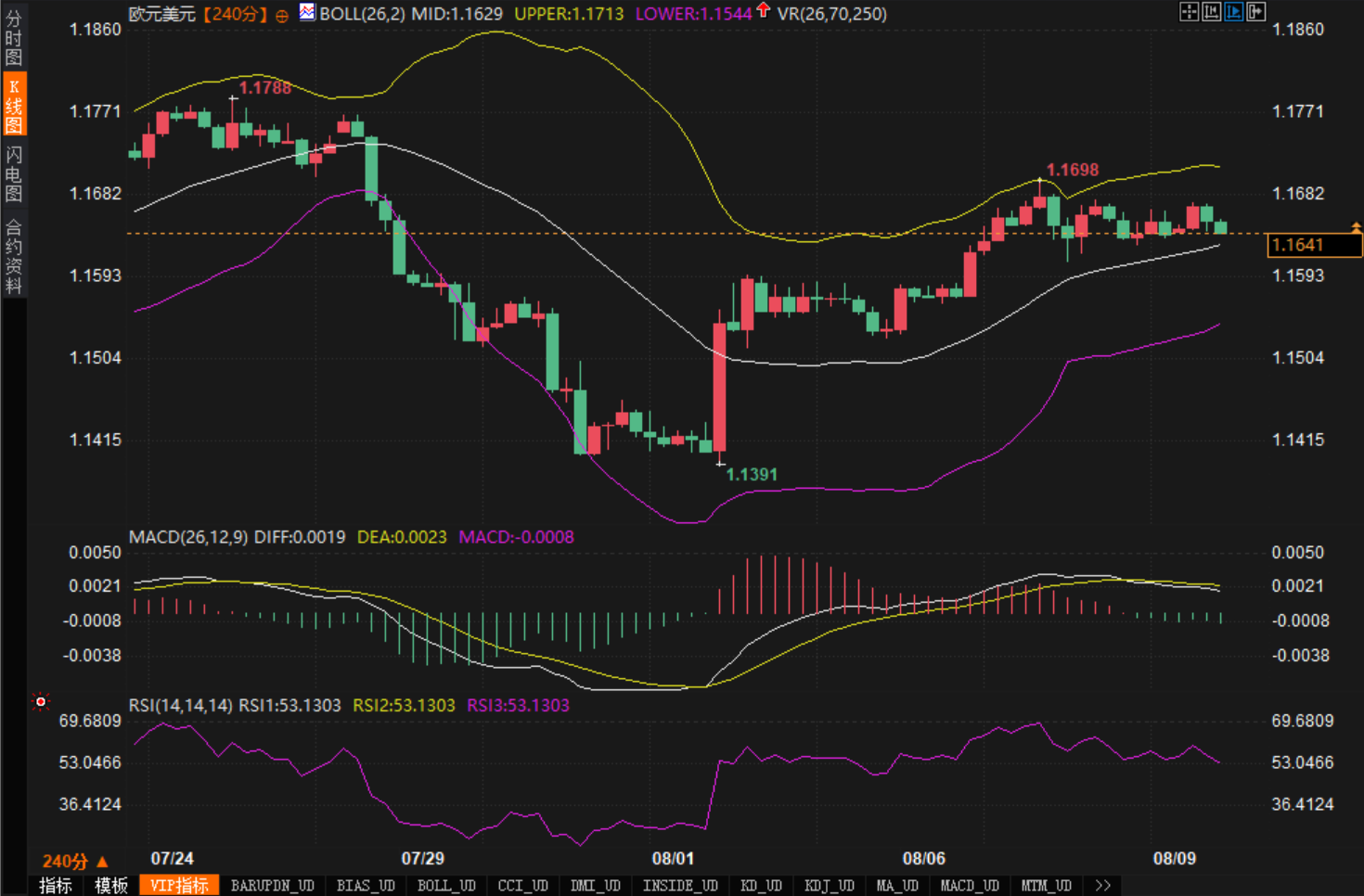Click the 08/09 date on time axis

pyautogui.click(x=1175, y=859)
